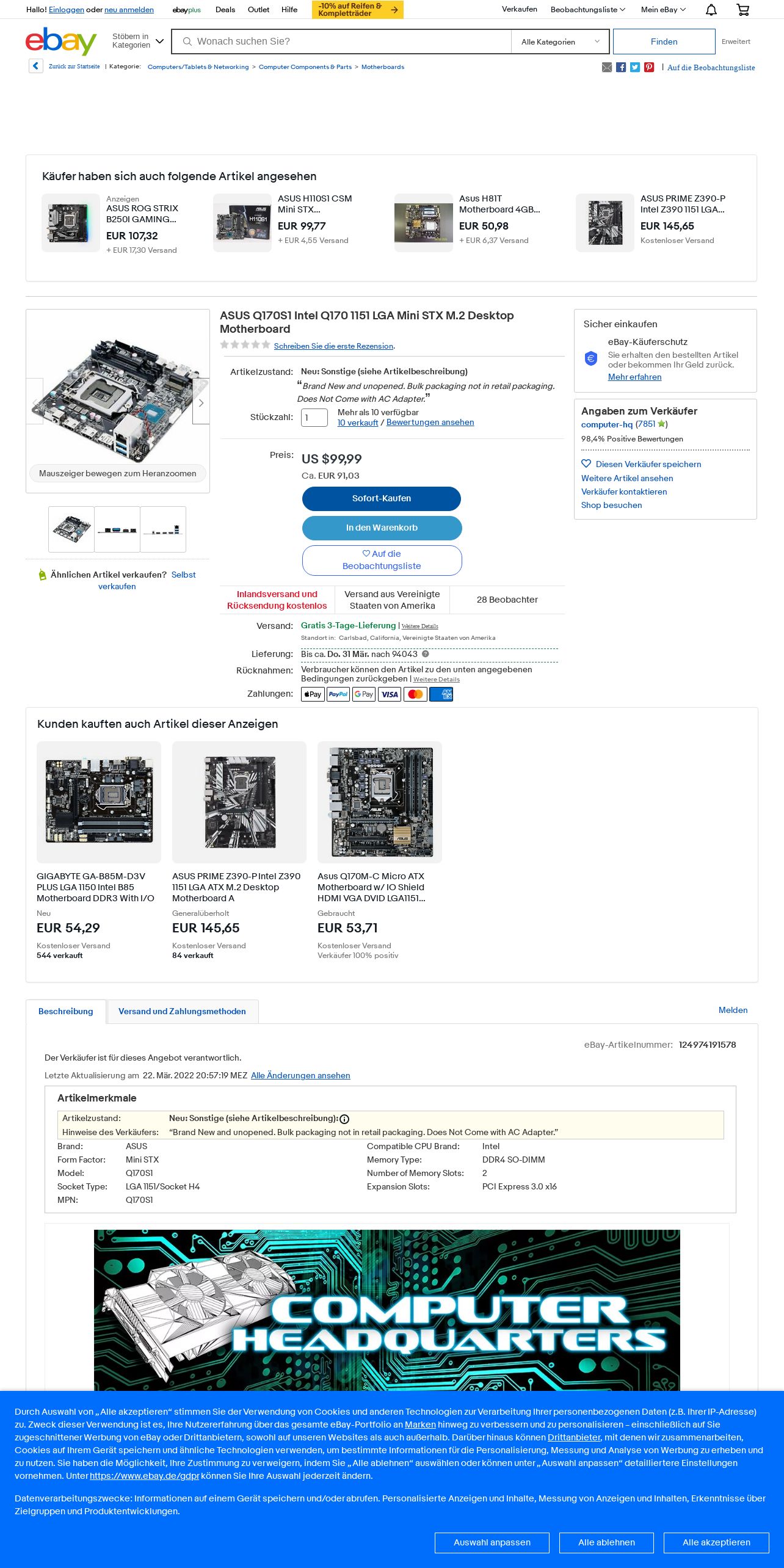The width and height of the screenshot is (784, 1568).
Task: Click the PayPal payment icon
Action: [338, 694]
